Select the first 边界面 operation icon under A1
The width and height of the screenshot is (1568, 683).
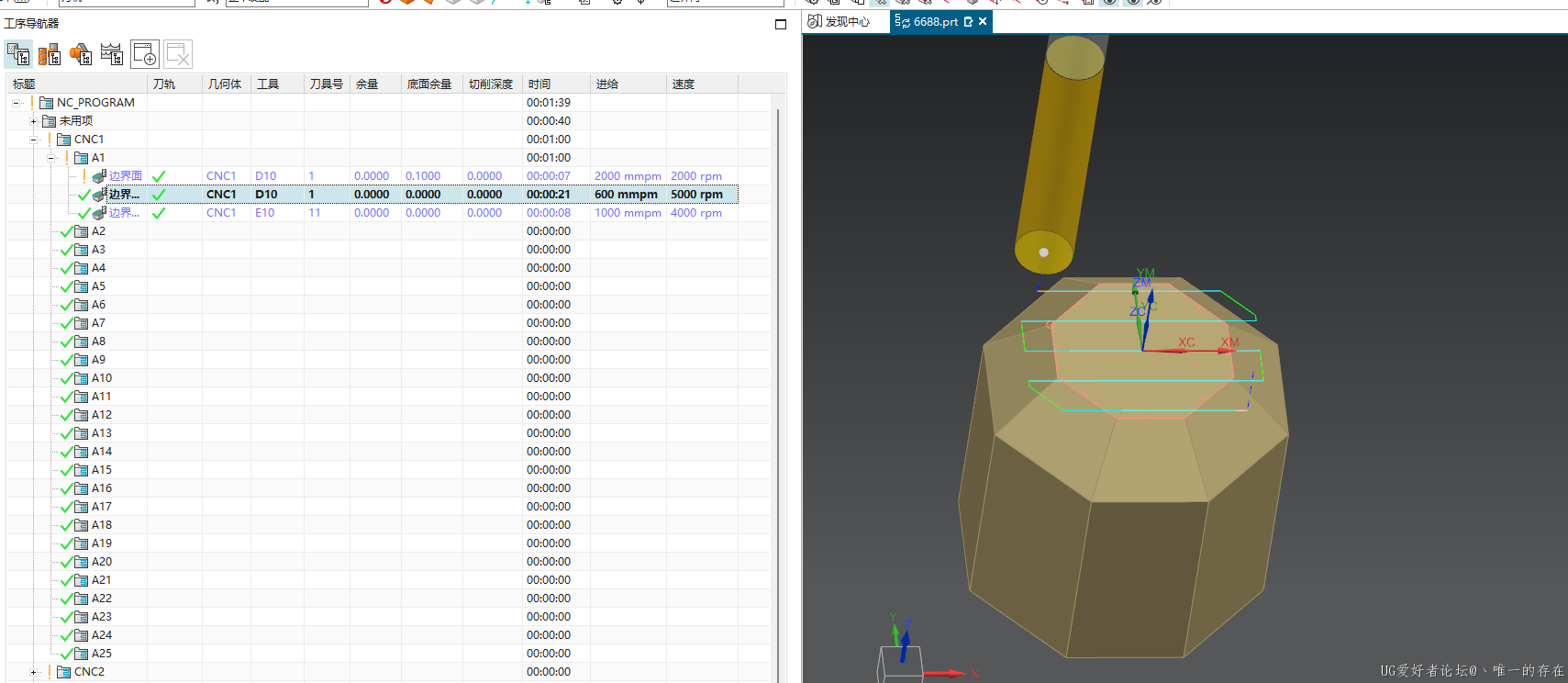tap(99, 176)
